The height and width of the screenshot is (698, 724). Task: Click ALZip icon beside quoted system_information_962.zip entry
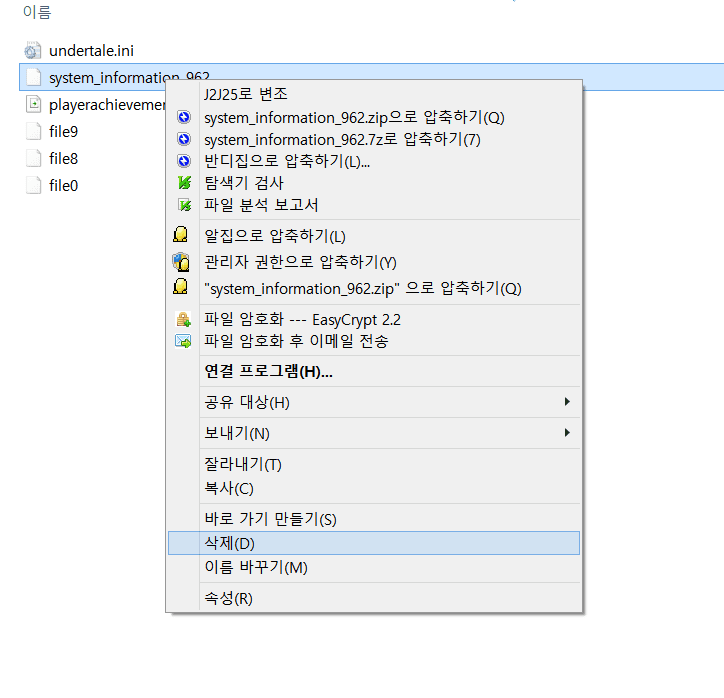181,287
